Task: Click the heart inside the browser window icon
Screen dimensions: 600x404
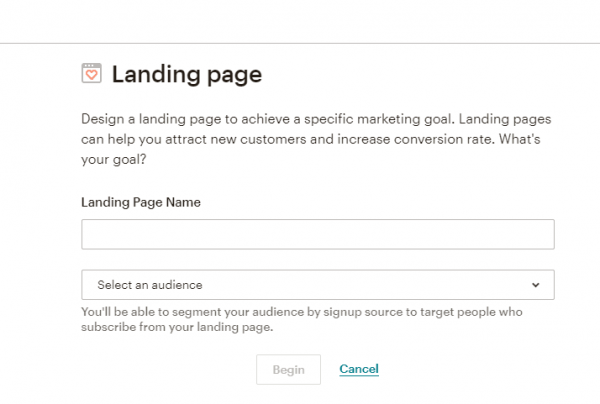Action: (91, 75)
